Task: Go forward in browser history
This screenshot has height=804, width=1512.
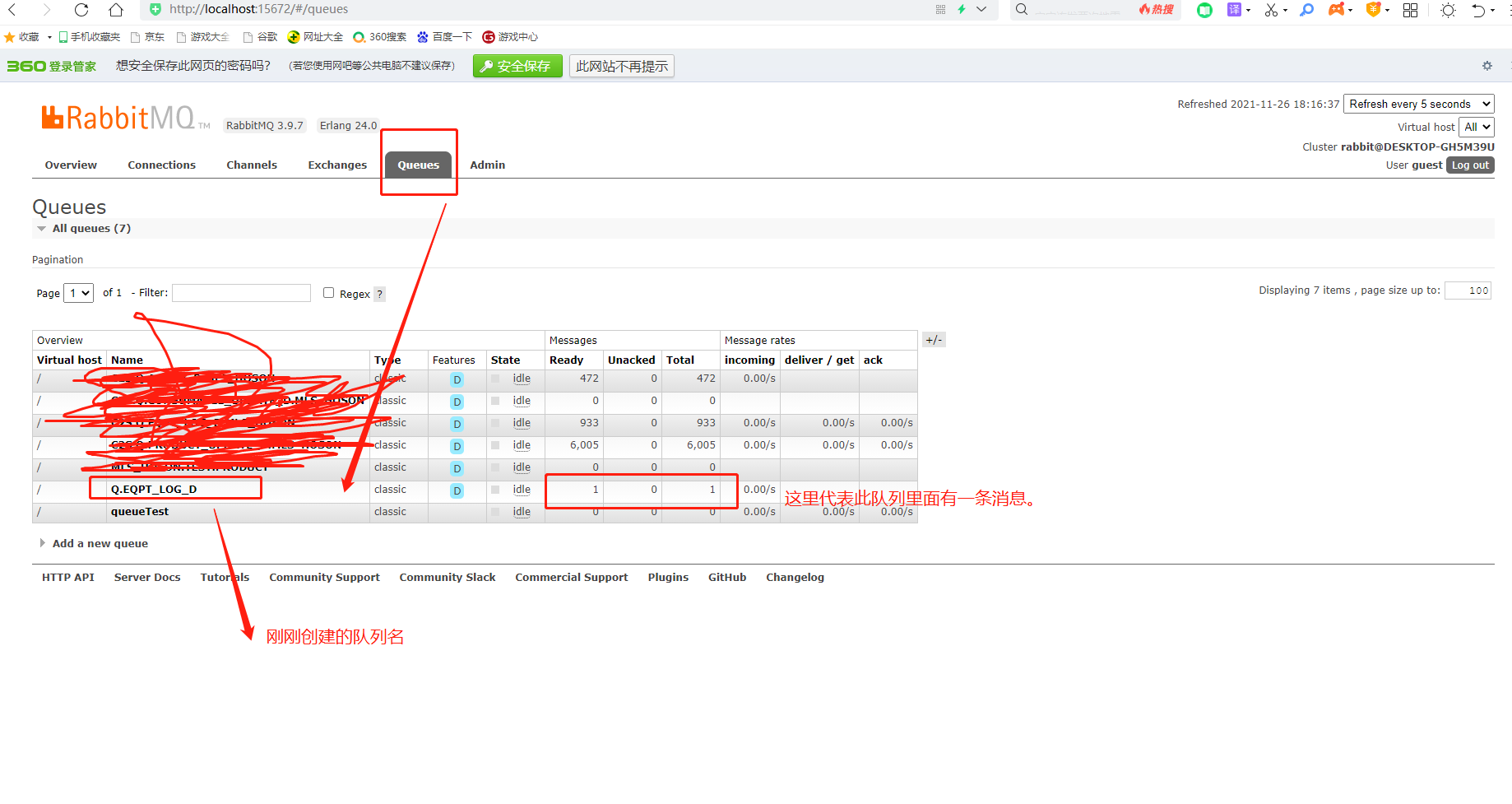Action: (x=47, y=10)
